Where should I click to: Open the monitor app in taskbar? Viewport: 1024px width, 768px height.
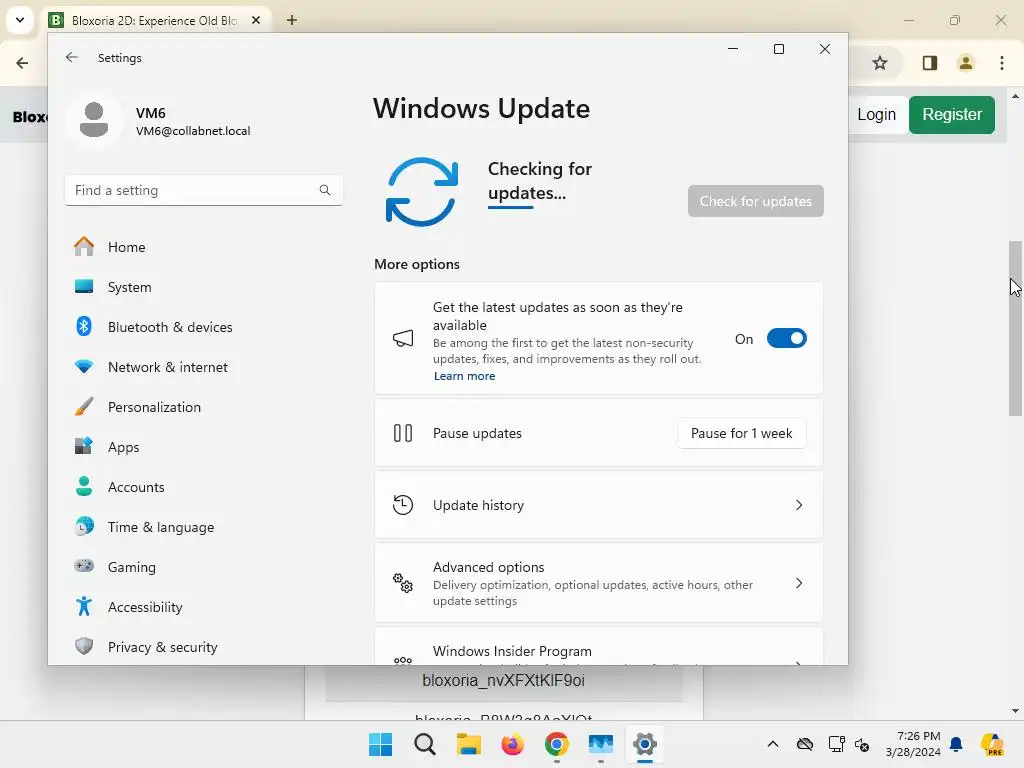(x=600, y=744)
